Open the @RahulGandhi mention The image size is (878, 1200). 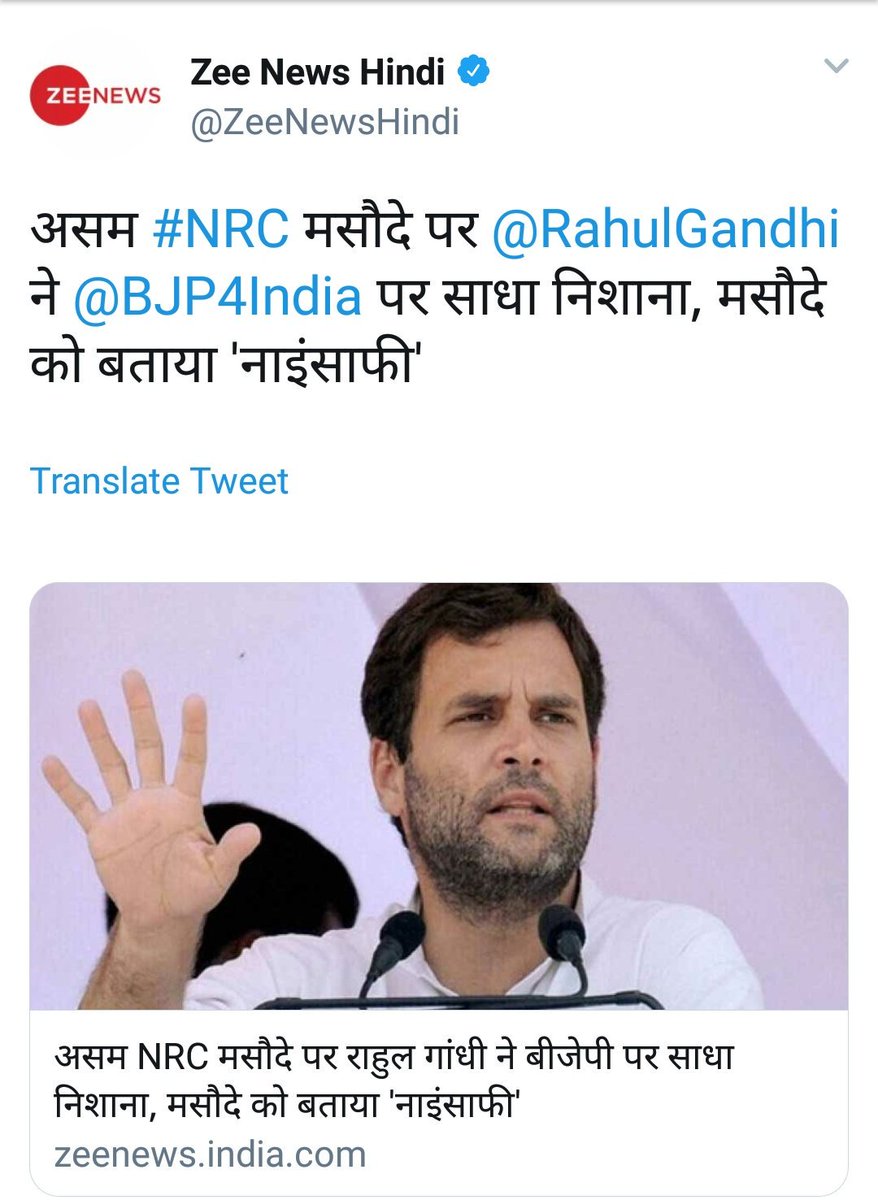tap(665, 231)
